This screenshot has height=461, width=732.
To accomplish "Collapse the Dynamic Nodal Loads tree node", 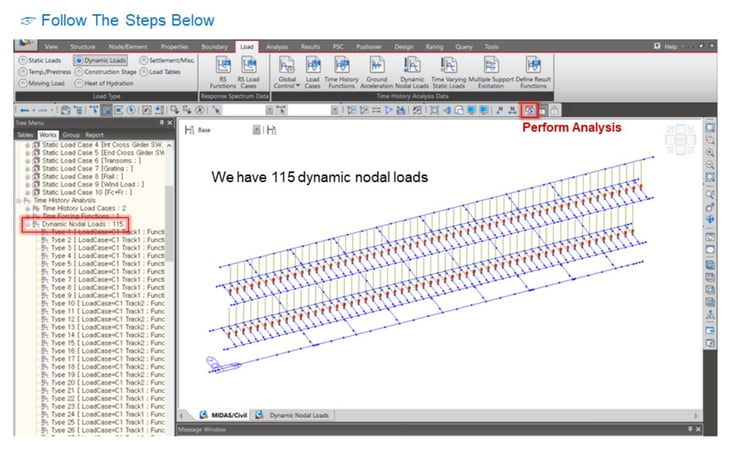I will tap(26, 224).
